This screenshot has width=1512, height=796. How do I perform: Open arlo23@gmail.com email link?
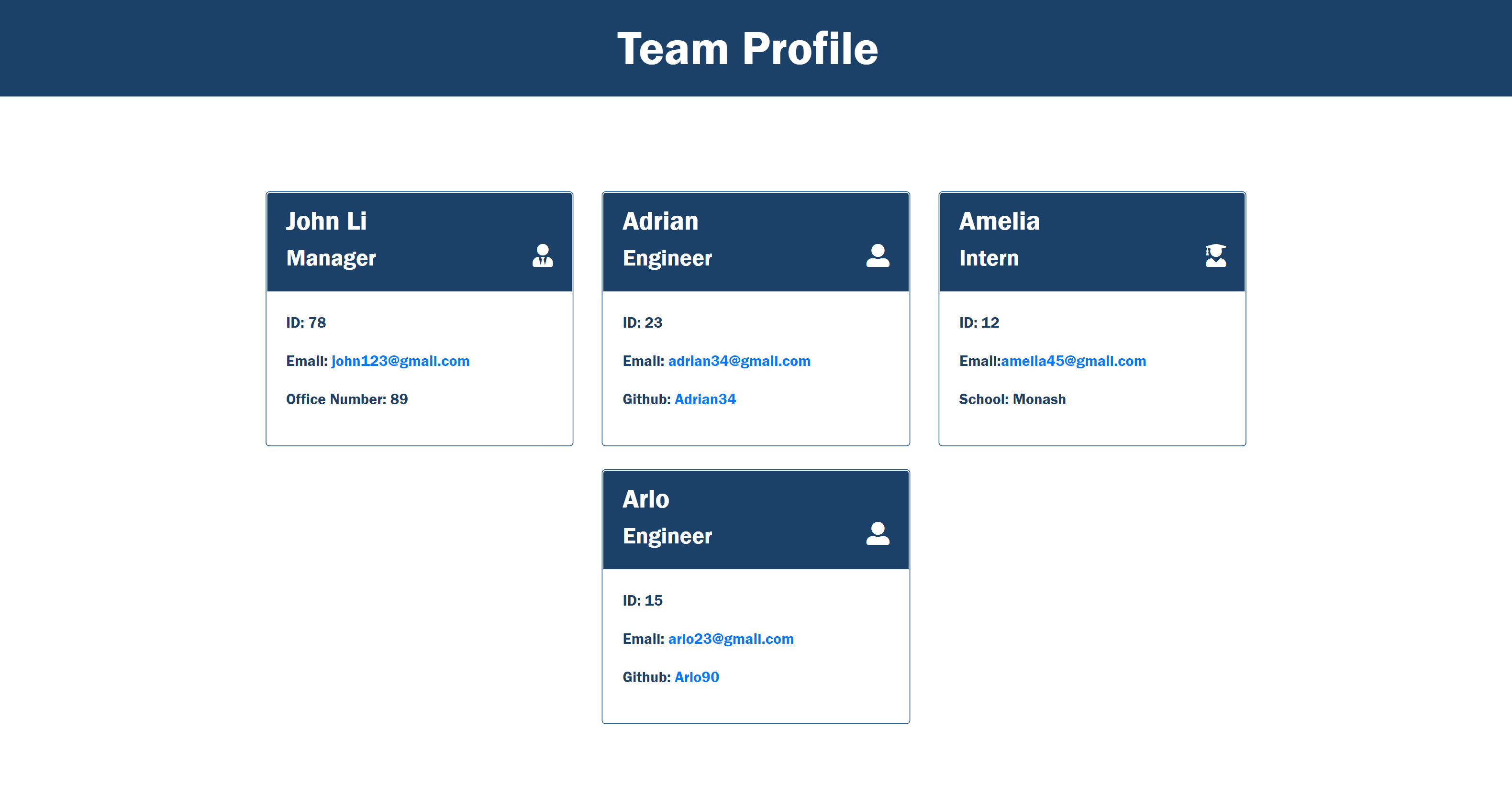[x=731, y=638]
